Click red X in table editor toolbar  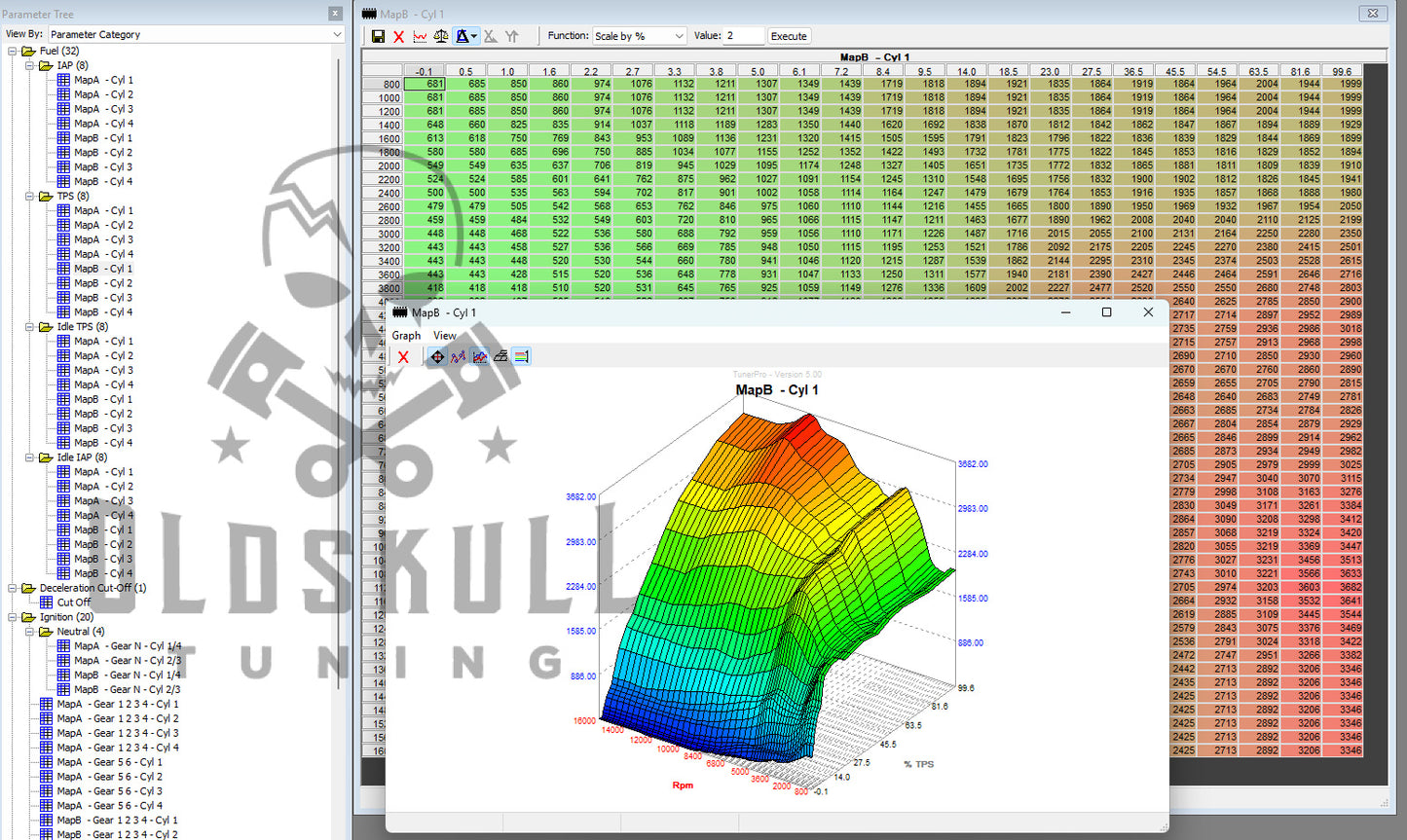point(399,36)
